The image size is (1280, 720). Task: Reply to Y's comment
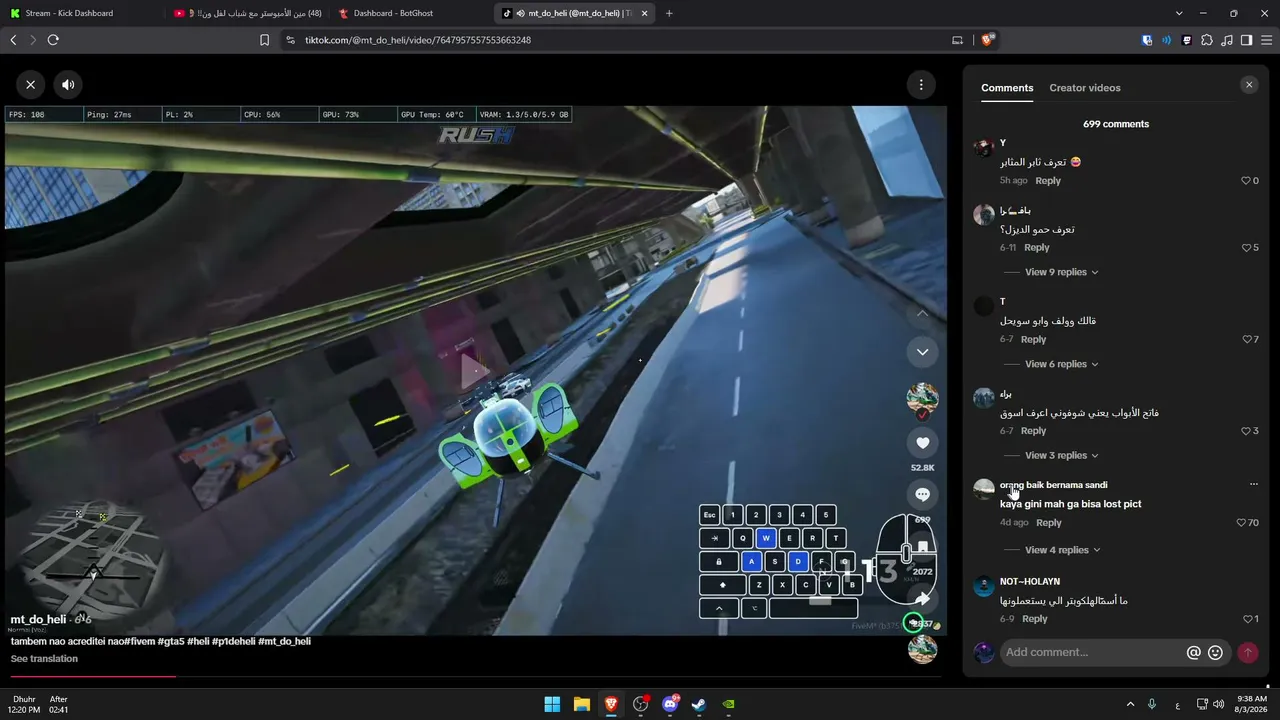[x=1048, y=181]
